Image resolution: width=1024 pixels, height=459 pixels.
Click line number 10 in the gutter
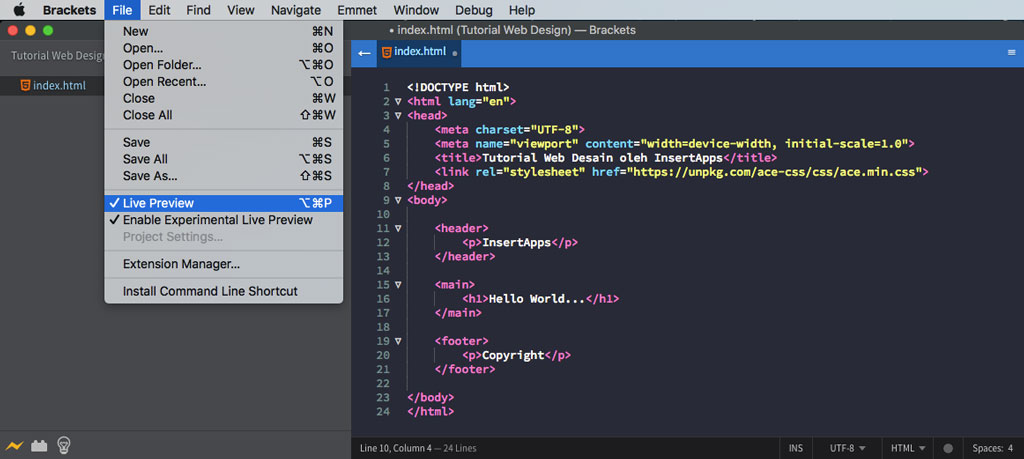click(x=383, y=214)
